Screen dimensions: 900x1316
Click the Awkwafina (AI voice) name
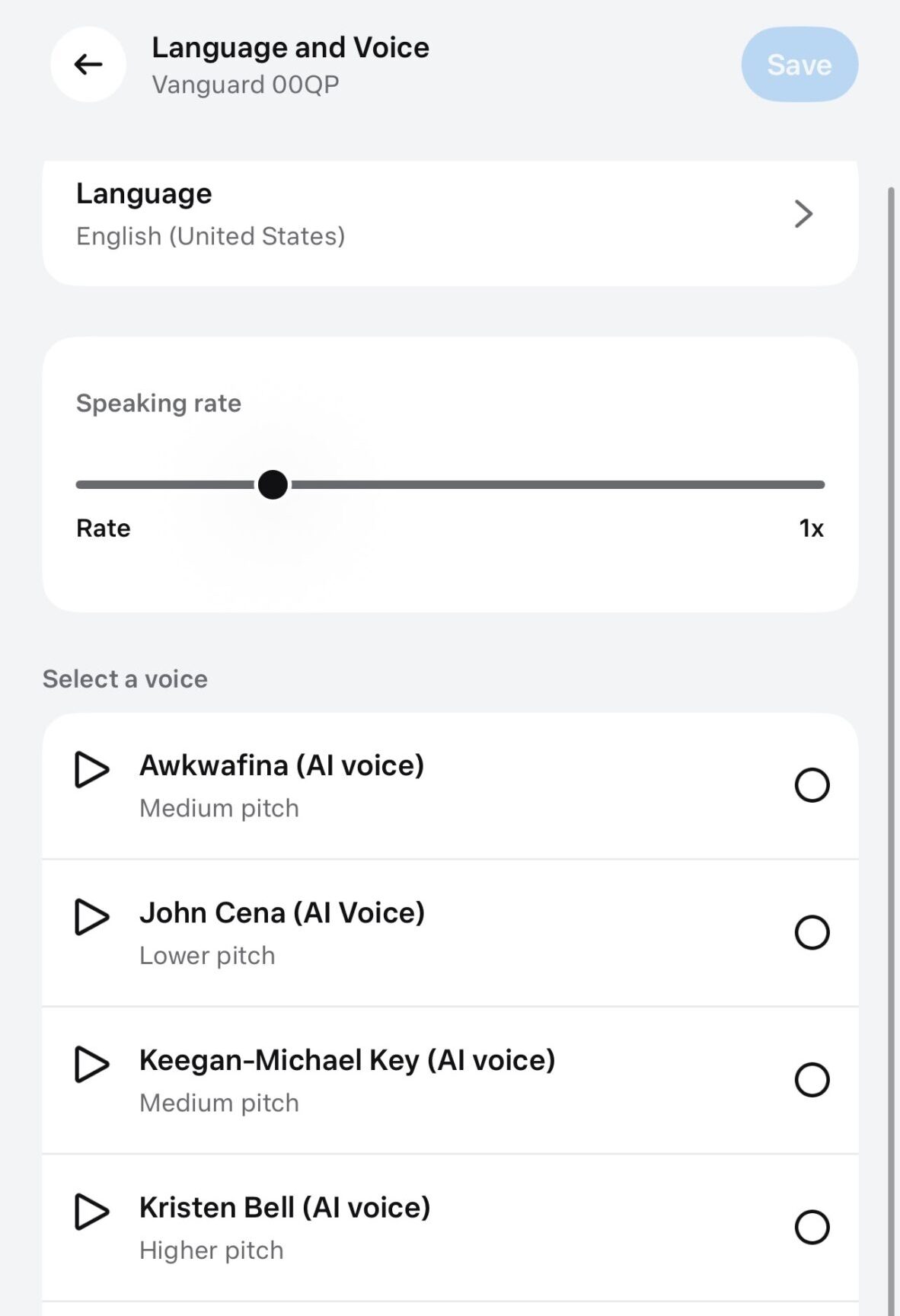[x=282, y=765]
